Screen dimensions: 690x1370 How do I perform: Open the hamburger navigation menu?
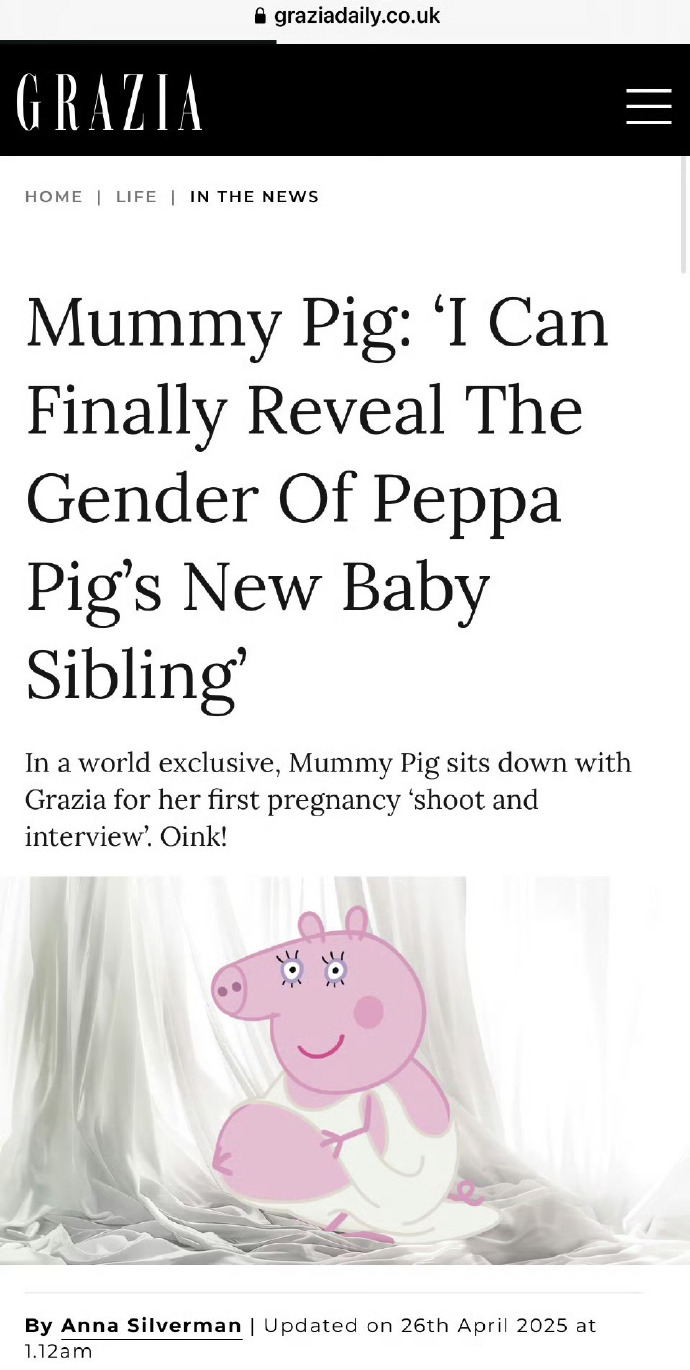tap(648, 106)
